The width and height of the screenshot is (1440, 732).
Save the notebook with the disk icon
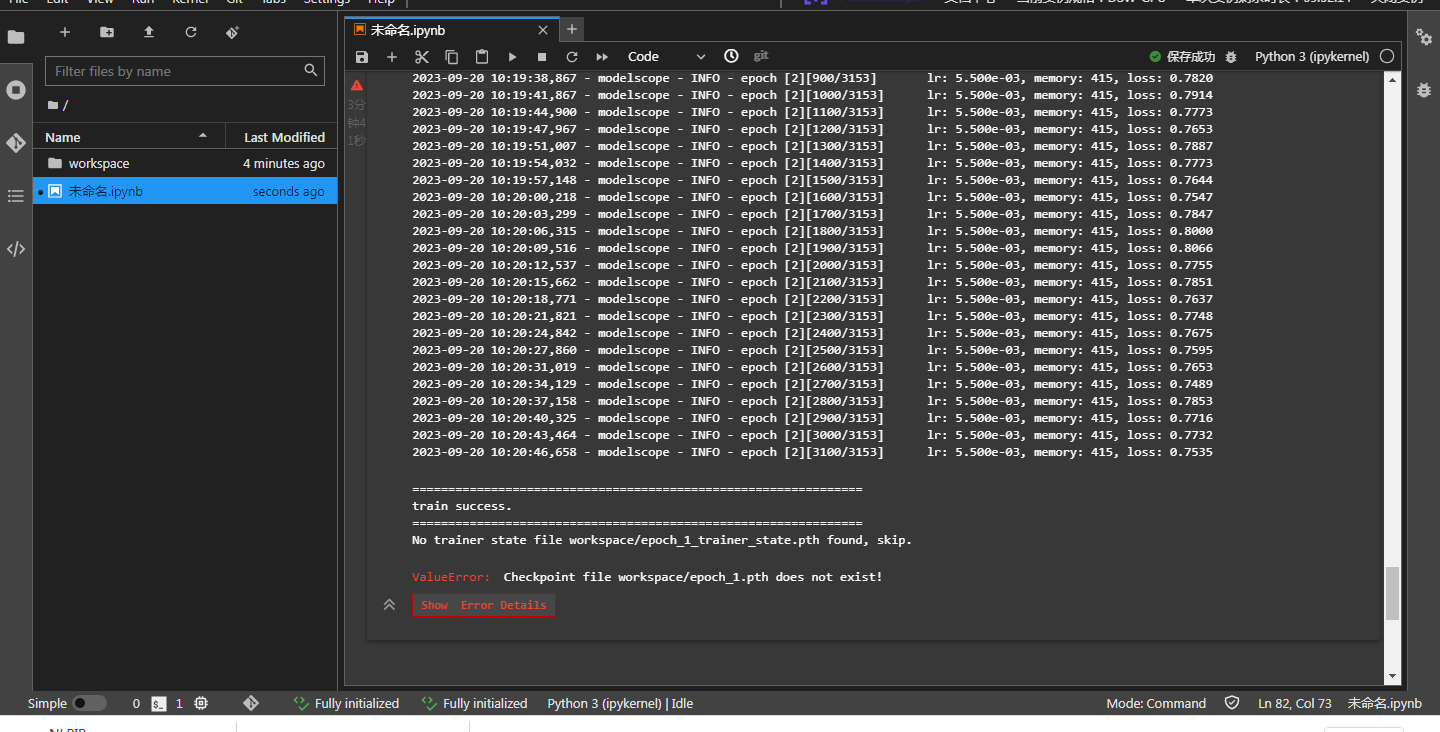(362, 57)
